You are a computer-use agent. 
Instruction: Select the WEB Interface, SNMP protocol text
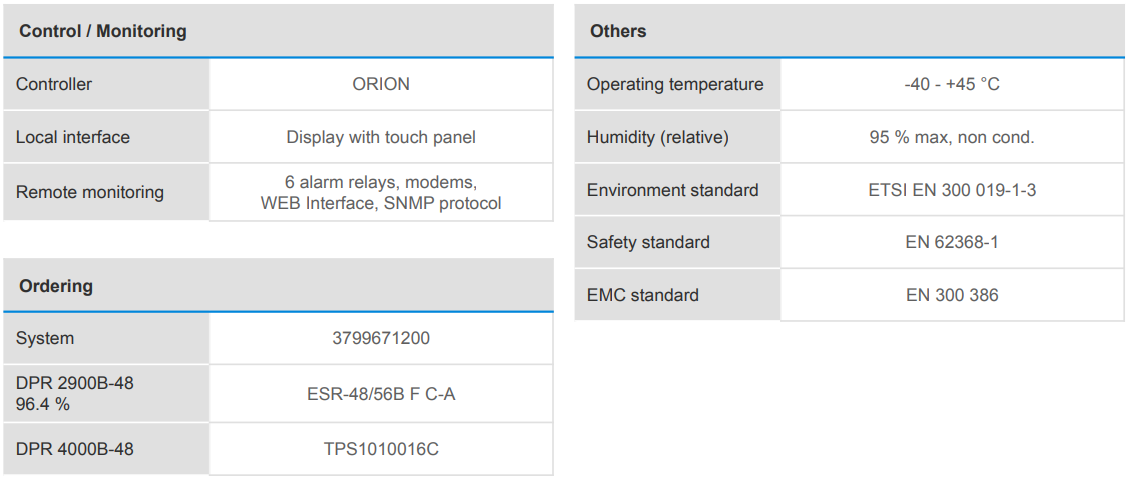[x=381, y=203]
